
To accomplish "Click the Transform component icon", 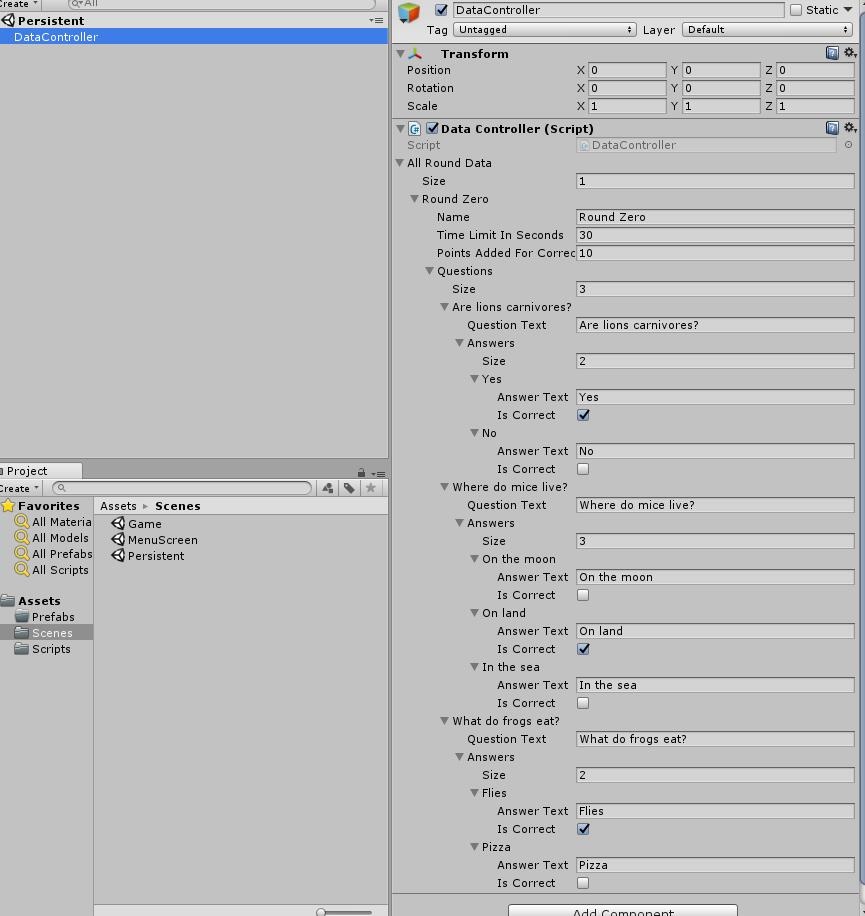I will tap(415, 54).
